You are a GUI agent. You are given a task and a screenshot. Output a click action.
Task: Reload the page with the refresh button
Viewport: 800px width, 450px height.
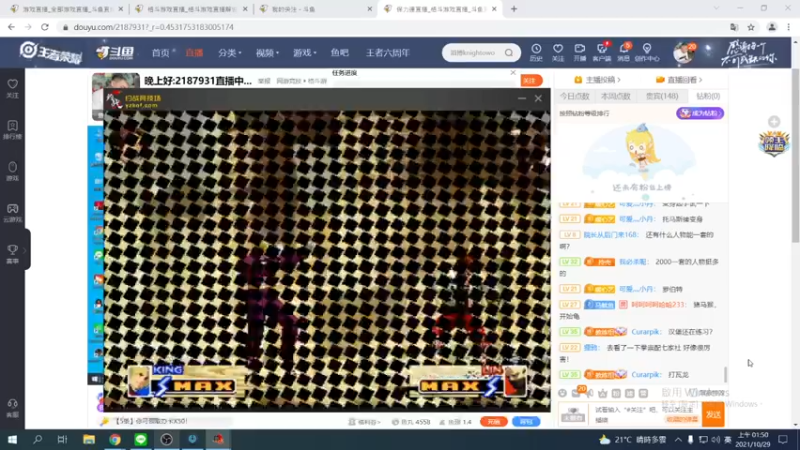pos(45,27)
